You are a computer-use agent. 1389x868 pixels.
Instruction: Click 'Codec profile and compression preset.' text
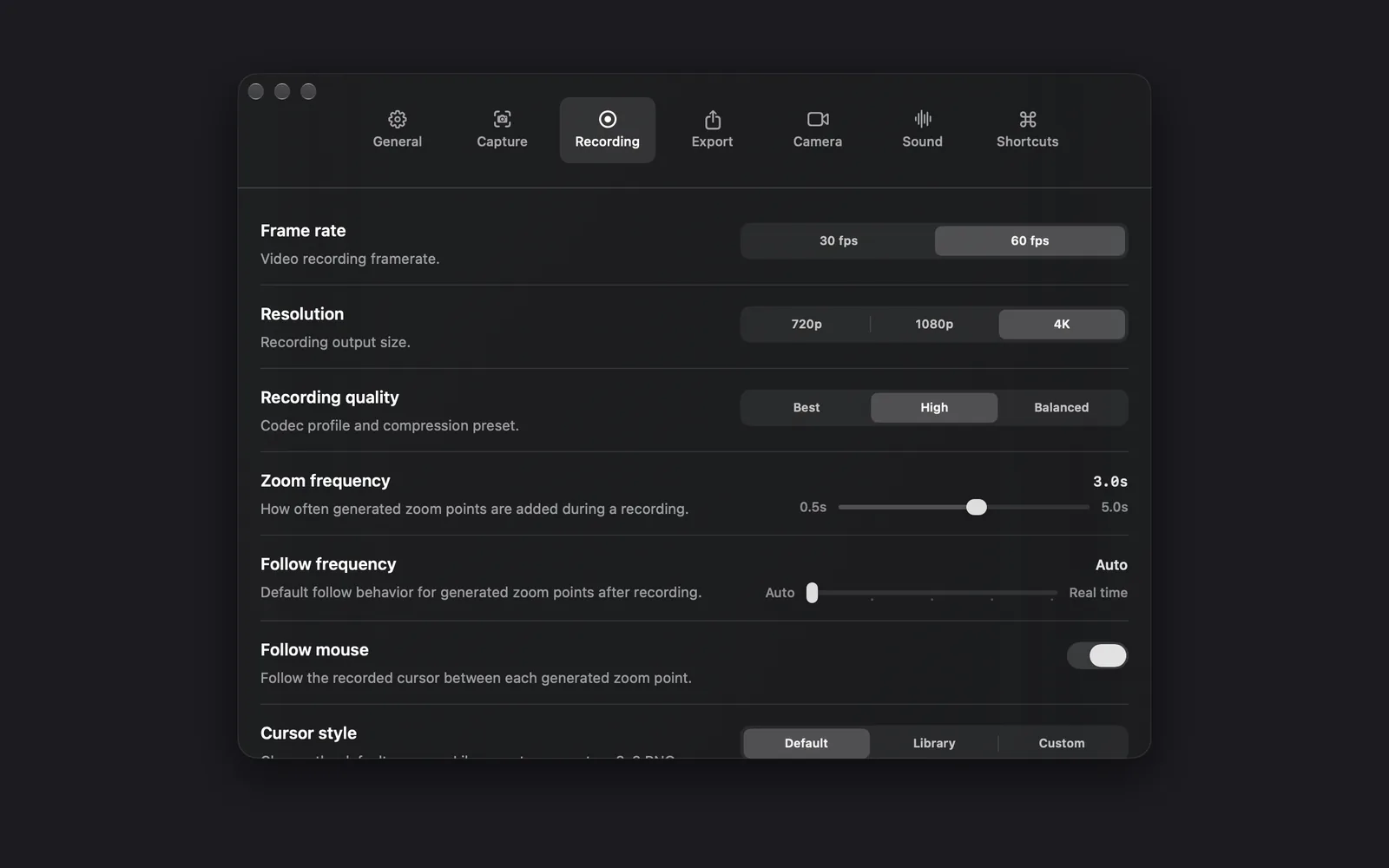(390, 425)
